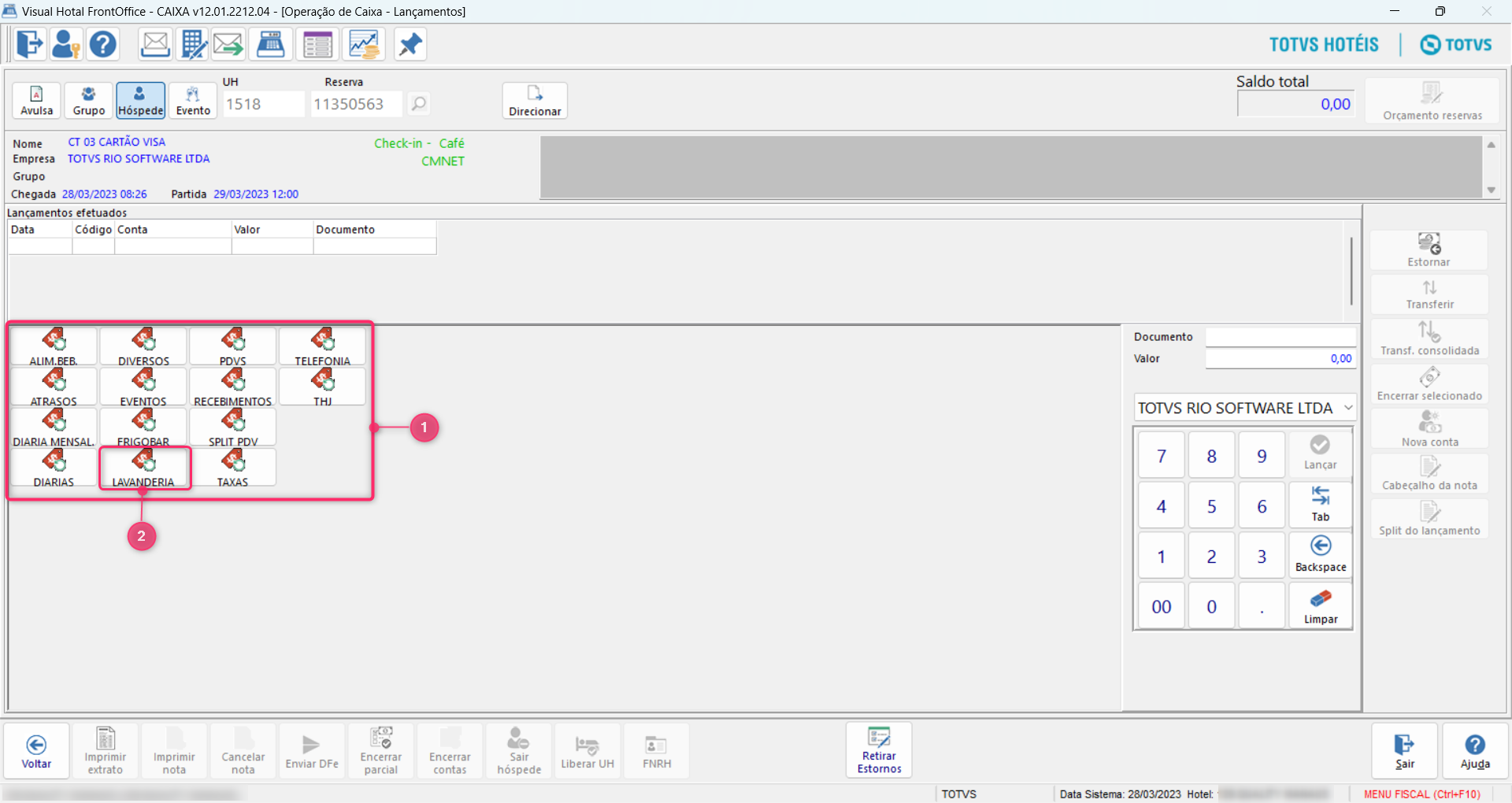Click scroll-up arrow of gray notes panel
This screenshot has width=1512, height=803.
click(1491, 145)
